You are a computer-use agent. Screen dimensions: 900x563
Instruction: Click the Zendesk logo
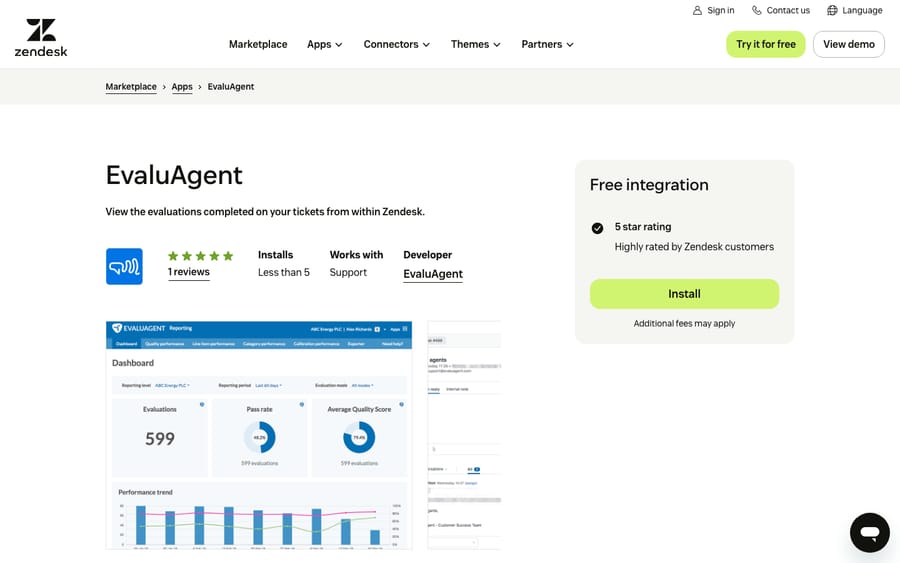[41, 38]
